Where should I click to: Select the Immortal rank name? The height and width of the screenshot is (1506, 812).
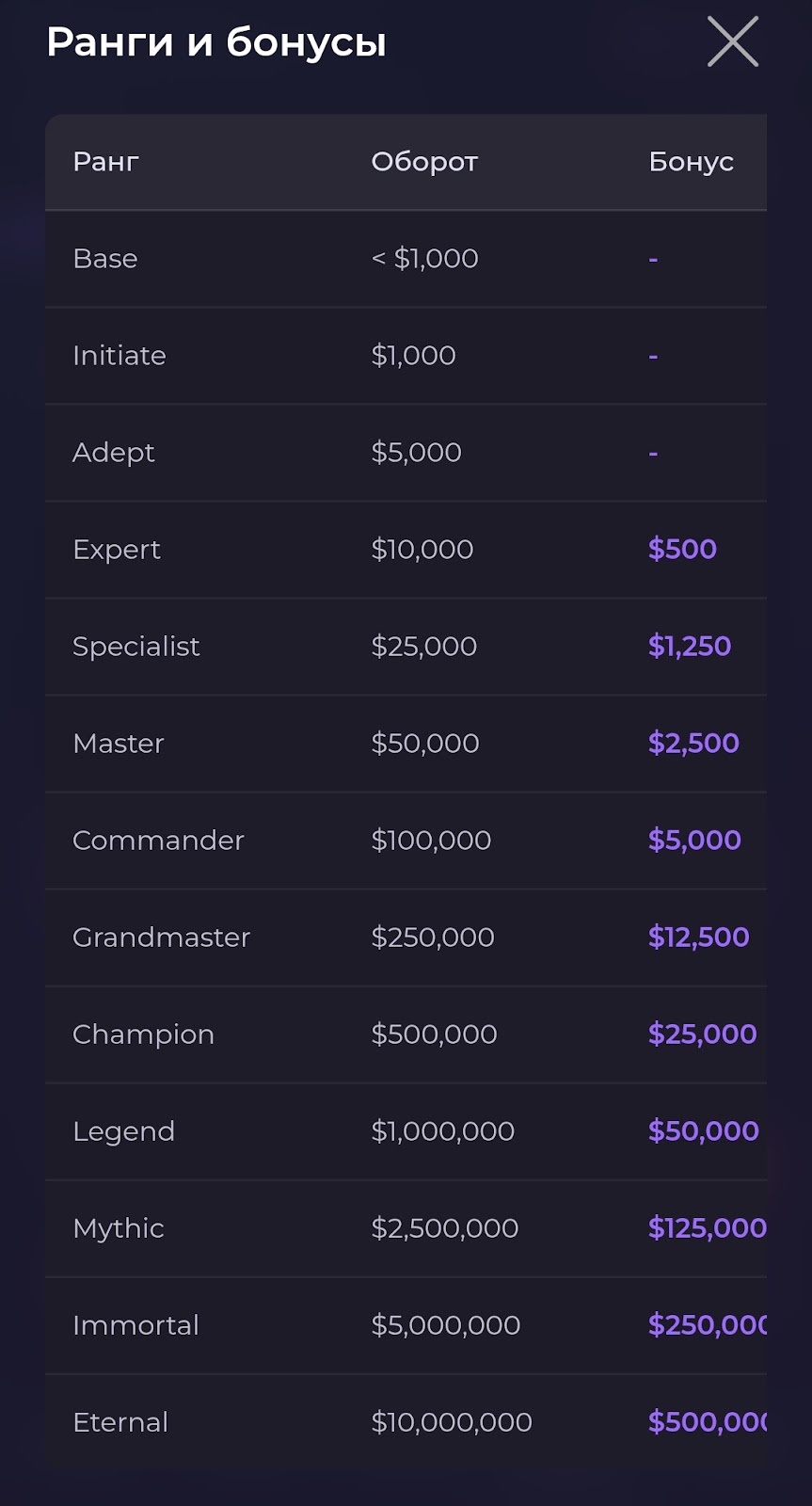pos(135,1325)
